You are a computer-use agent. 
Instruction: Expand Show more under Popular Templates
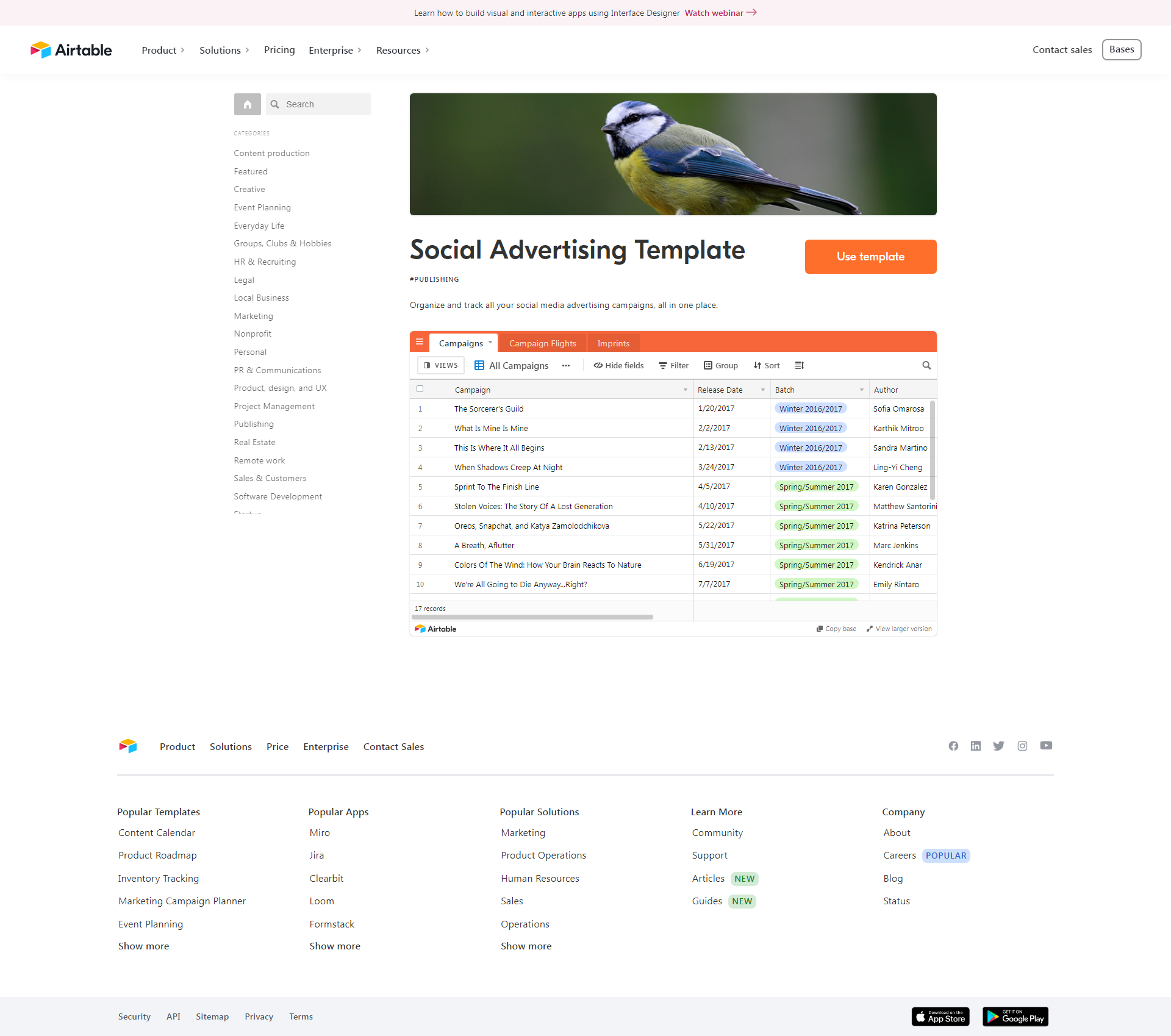coord(144,946)
